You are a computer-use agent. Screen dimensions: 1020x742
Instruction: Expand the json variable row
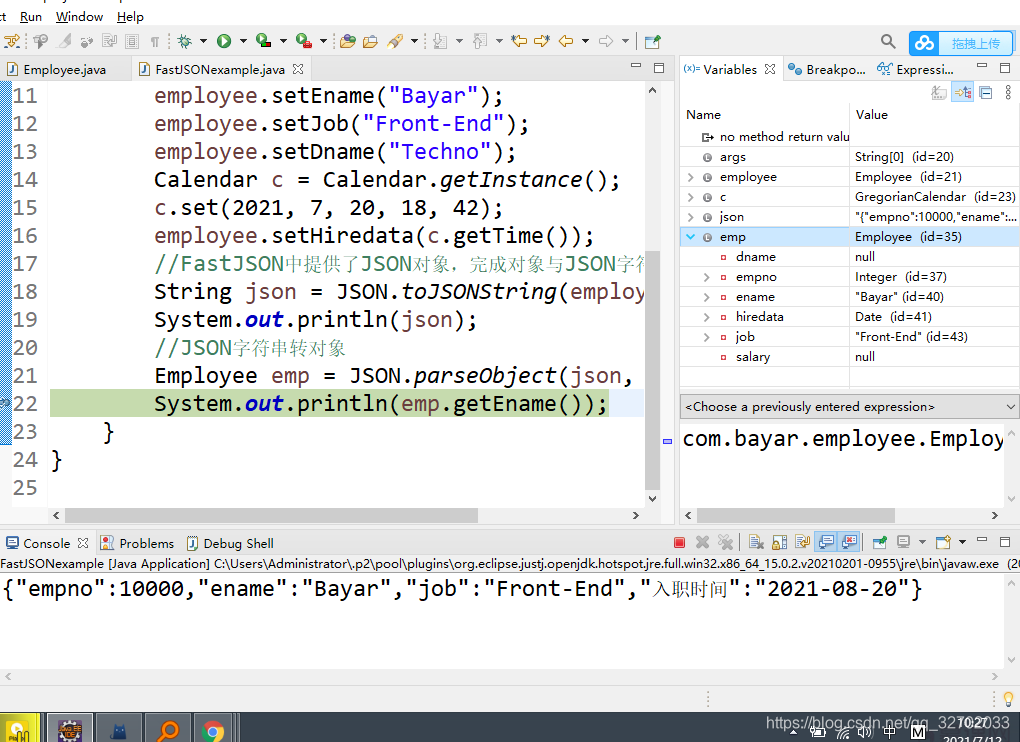[690, 217]
